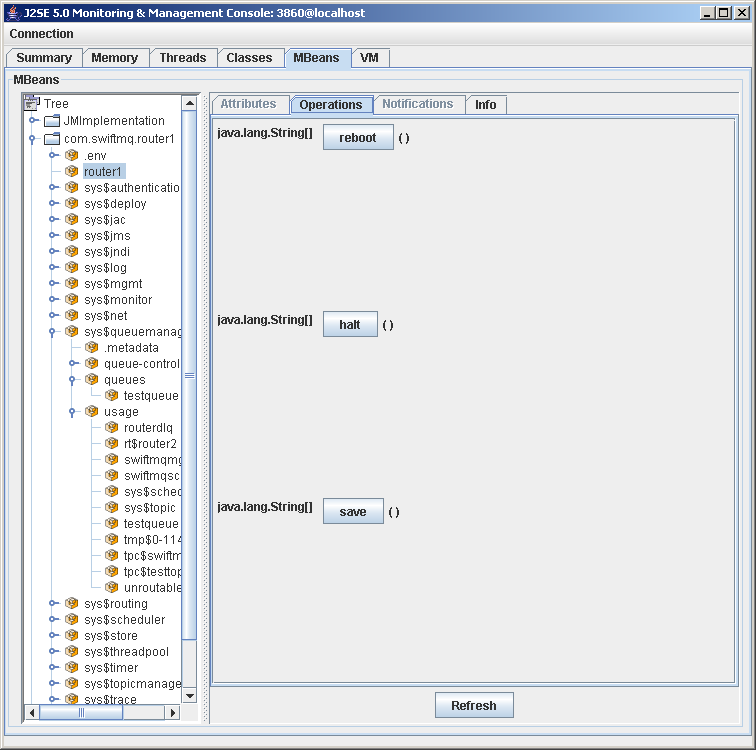756x750 pixels.
Task: Click the bean icon beside sys$store
Action: click(72, 636)
